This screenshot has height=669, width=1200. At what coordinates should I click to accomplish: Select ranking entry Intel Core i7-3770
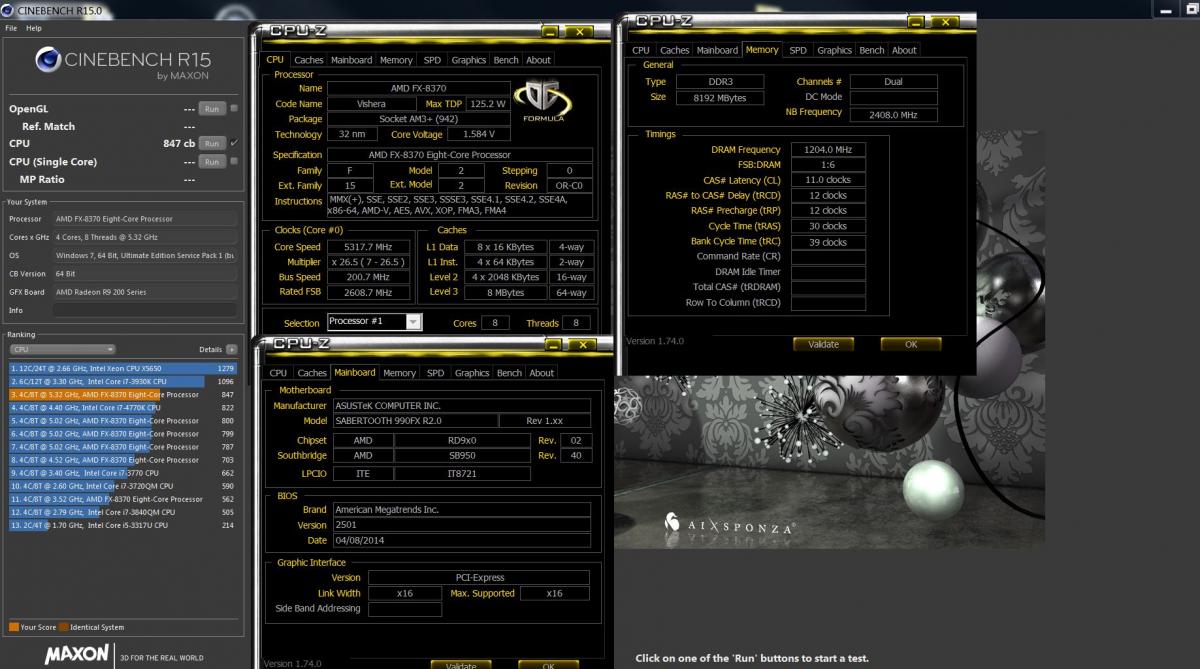coord(122,472)
